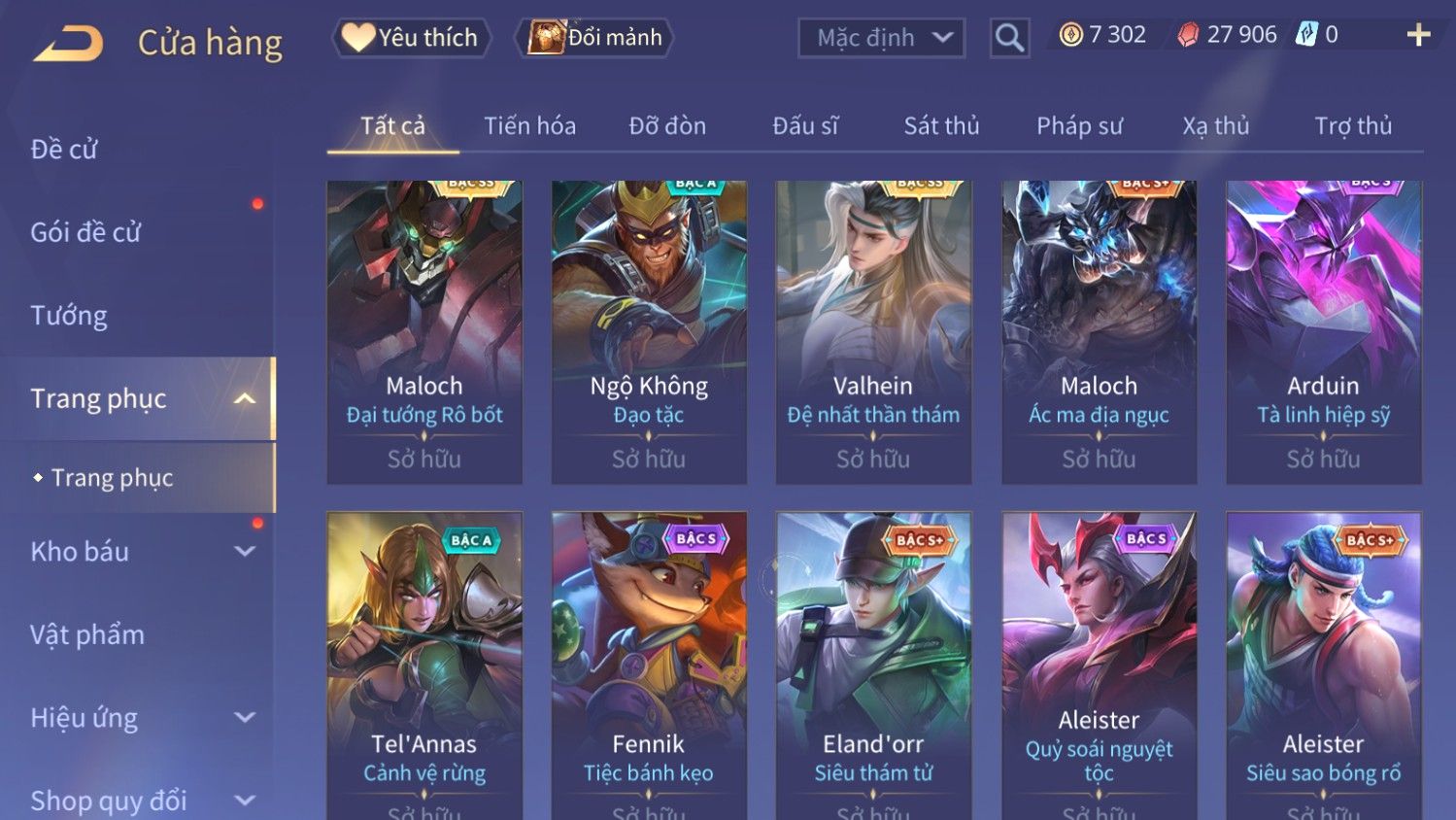Click the red ruby gem icon
This screenshot has width=1456, height=820.
1188,36
